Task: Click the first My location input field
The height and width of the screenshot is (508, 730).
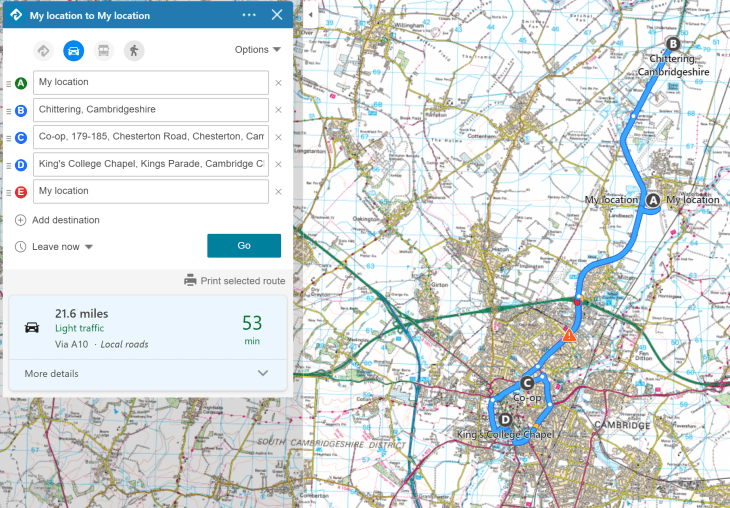Action: click(x=150, y=83)
